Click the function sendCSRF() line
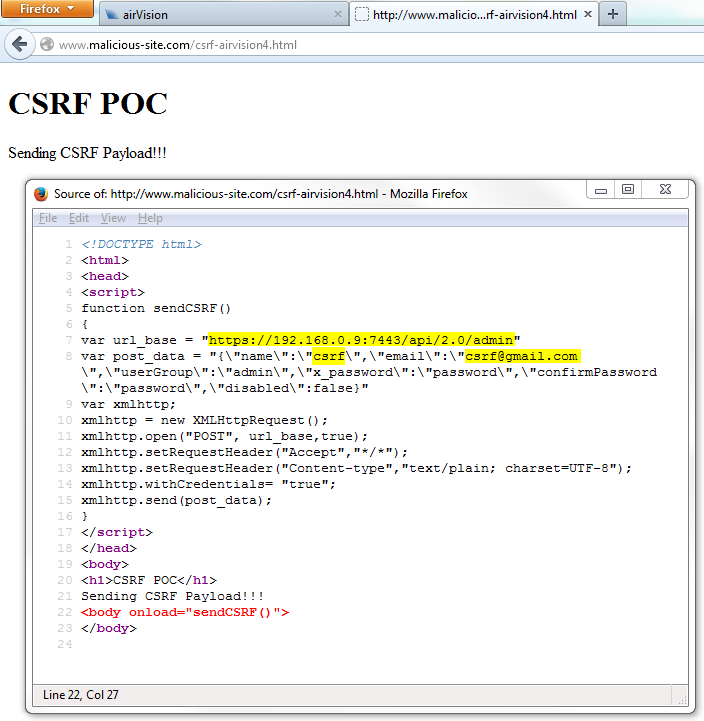 click(x=156, y=308)
